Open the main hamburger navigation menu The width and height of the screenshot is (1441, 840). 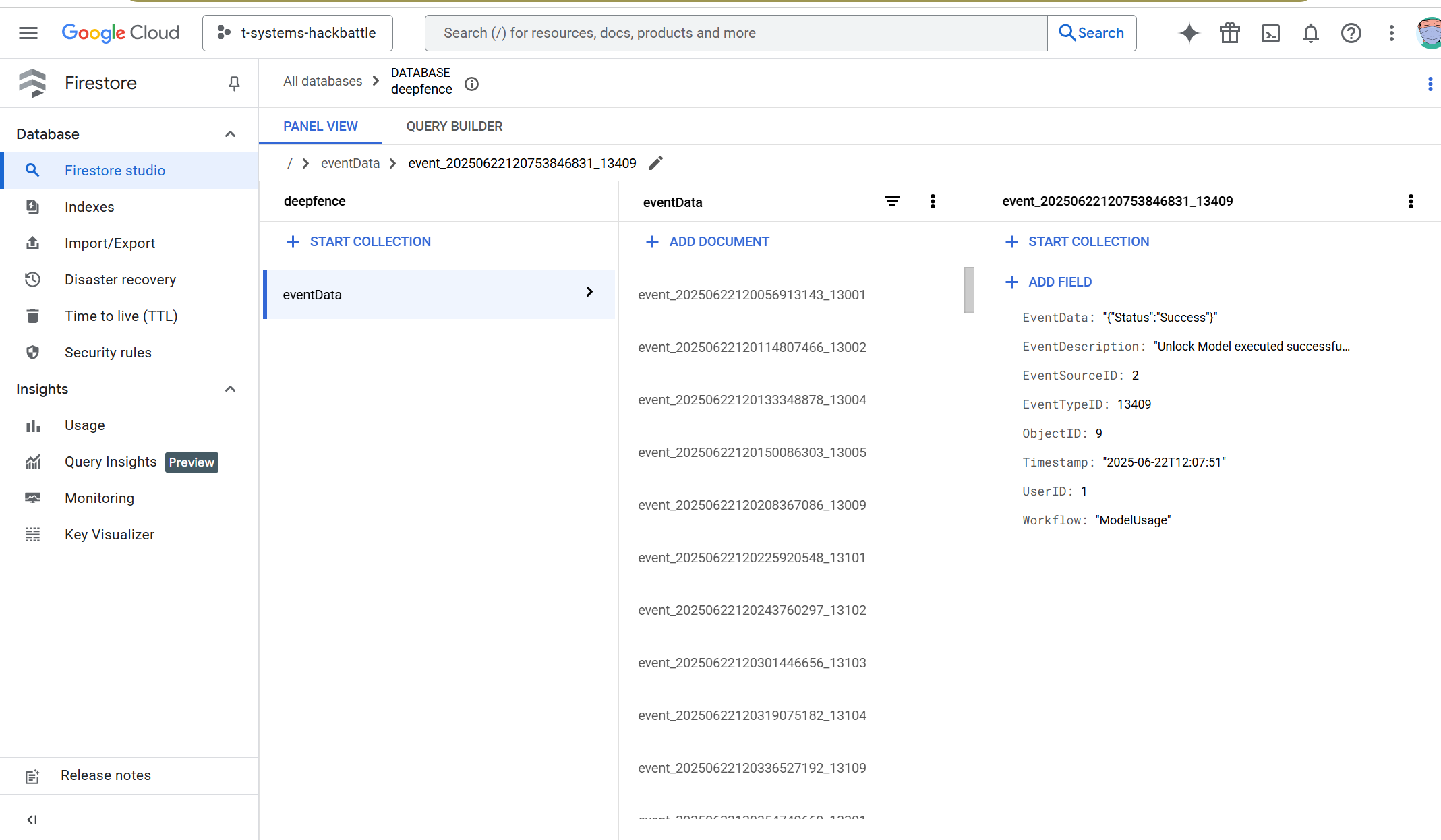(28, 33)
